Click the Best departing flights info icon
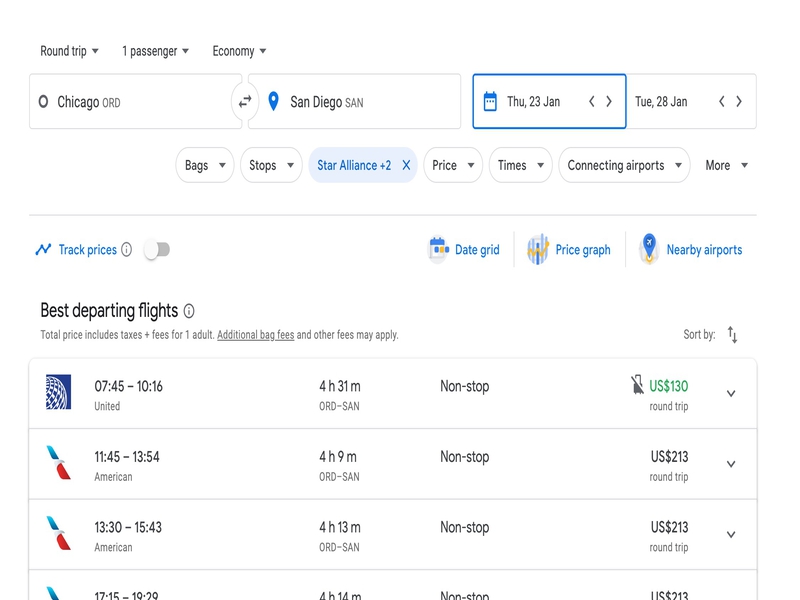 pyautogui.click(x=189, y=311)
